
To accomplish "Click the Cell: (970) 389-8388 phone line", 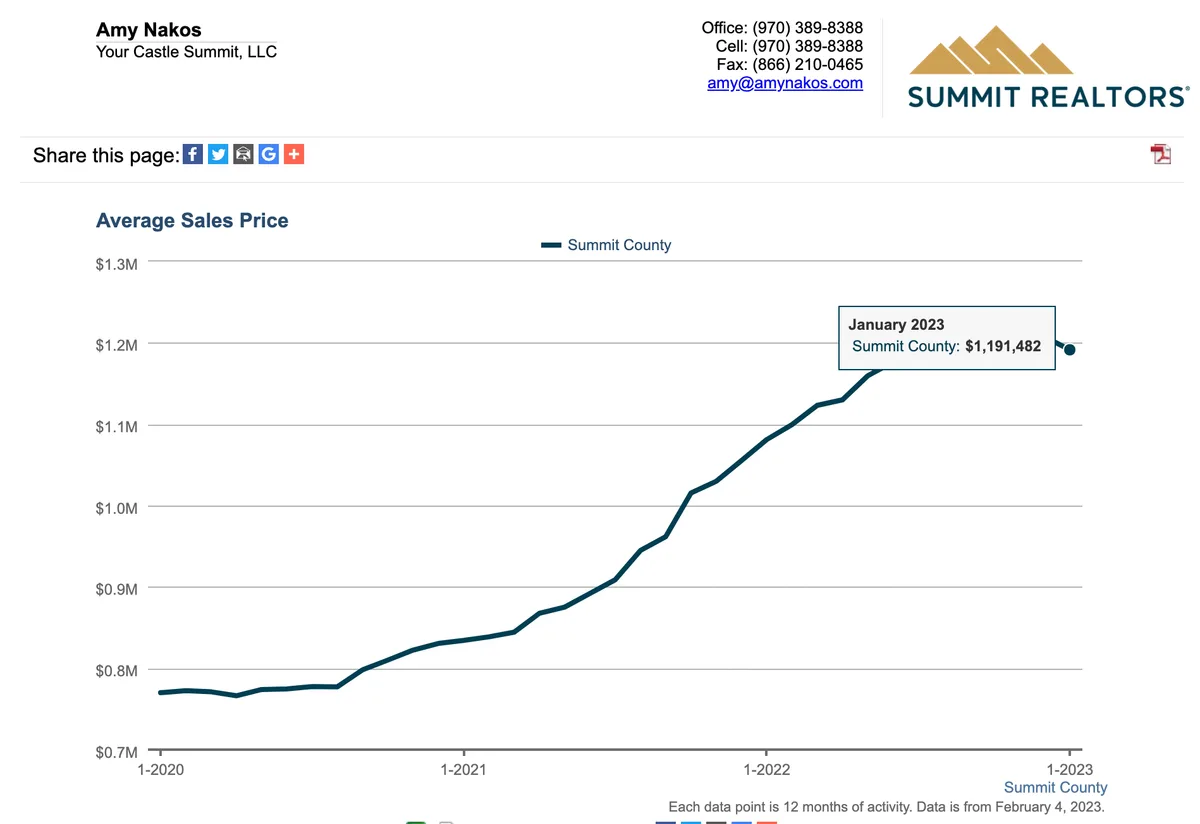I will point(789,46).
